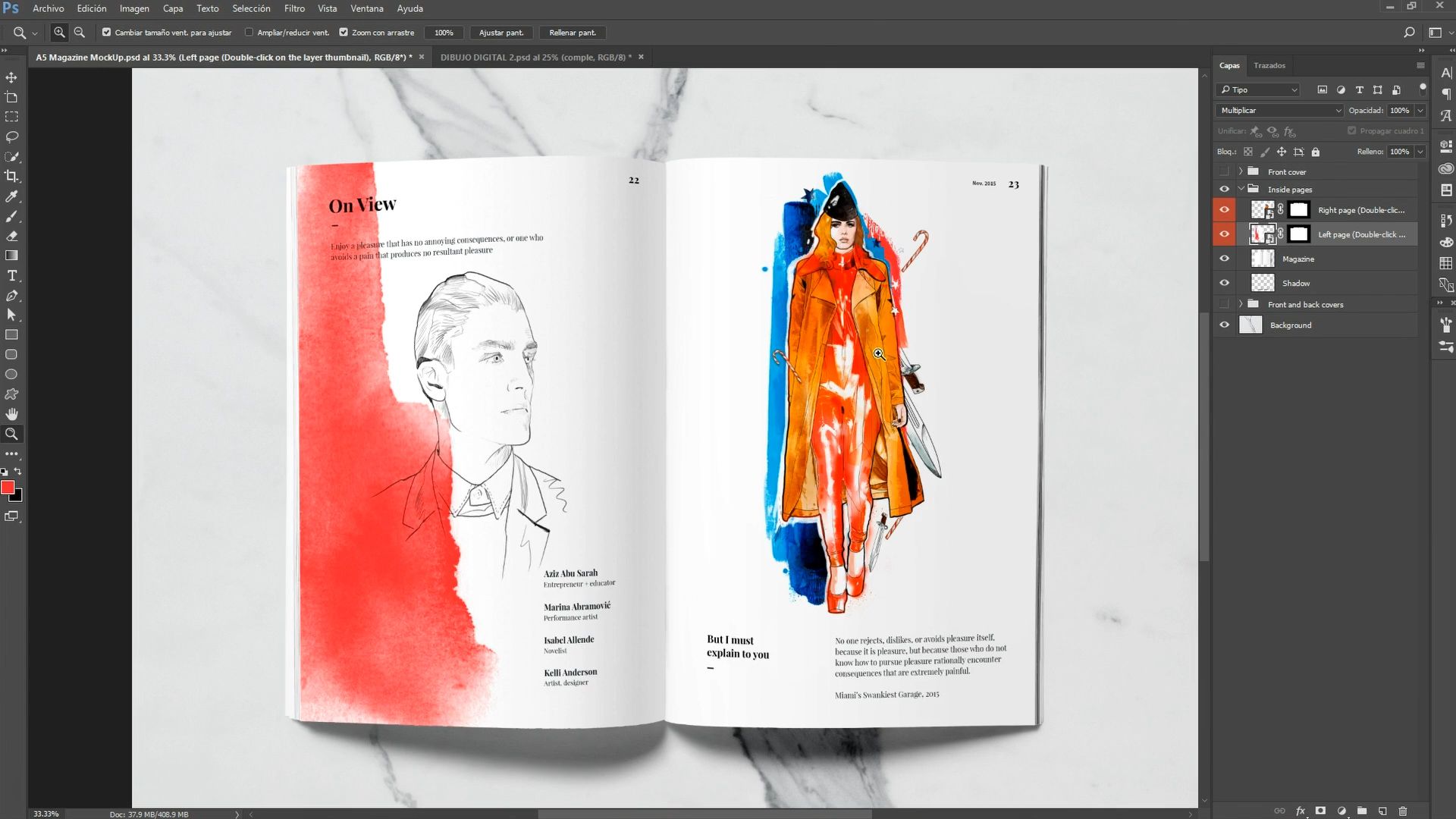Open the Tipo layer filter dropdown
Image resolution: width=1456 pixels, height=819 pixels.
(1258, 89)
